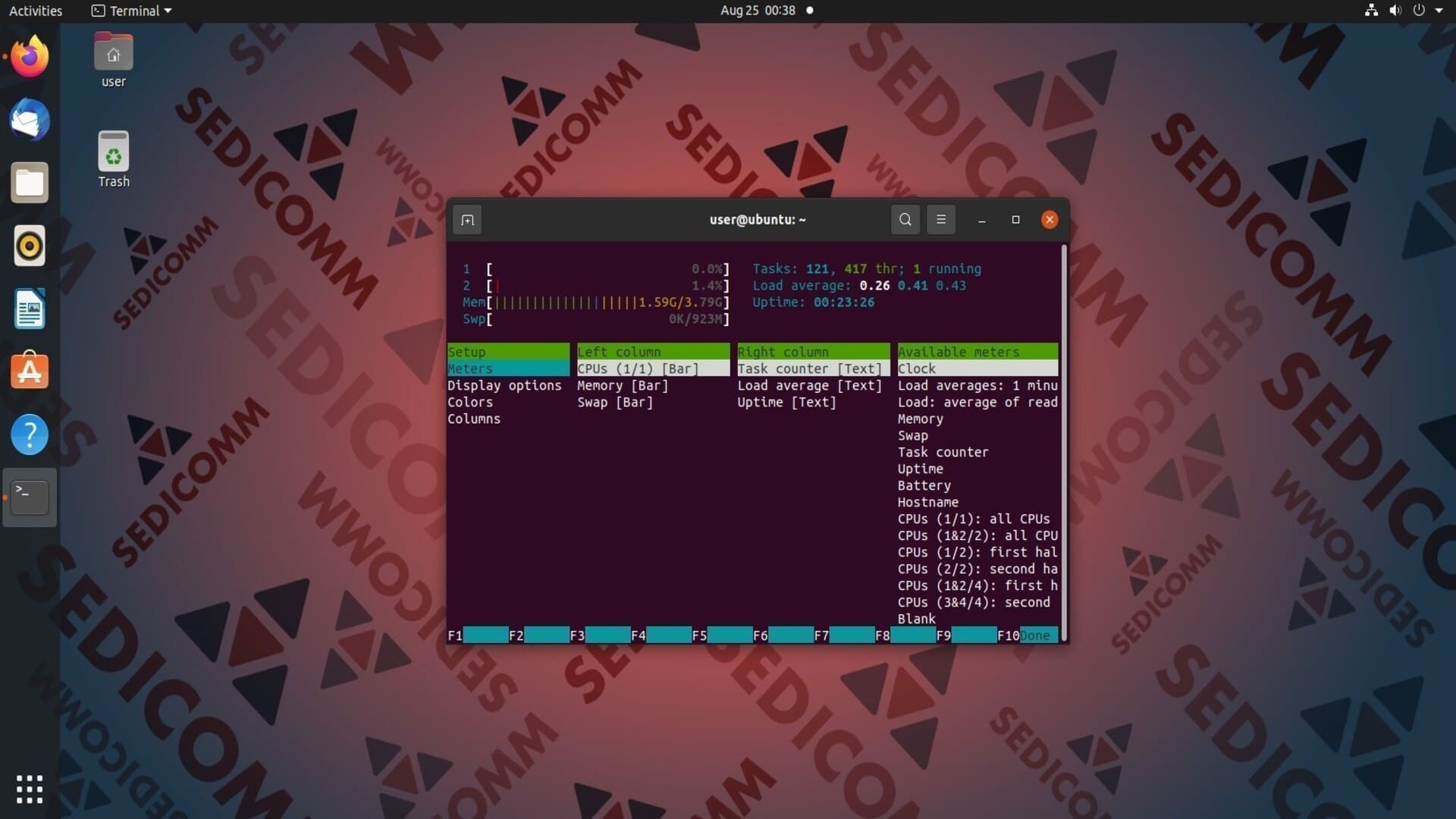Select Task counter [Text] right column
The height and width of the screenshot is (819, 1456).
(x=814, y=369)
